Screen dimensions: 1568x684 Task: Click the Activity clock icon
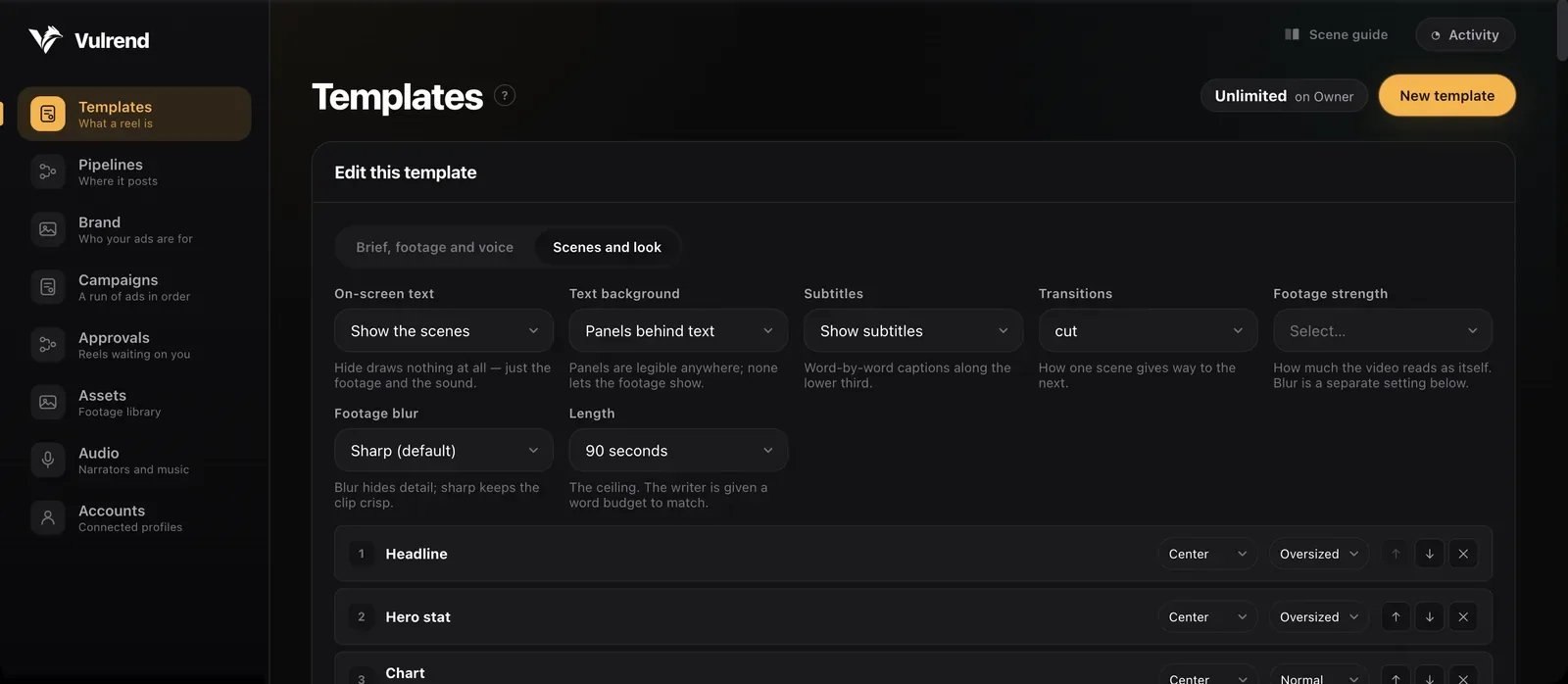point(1436,35)
